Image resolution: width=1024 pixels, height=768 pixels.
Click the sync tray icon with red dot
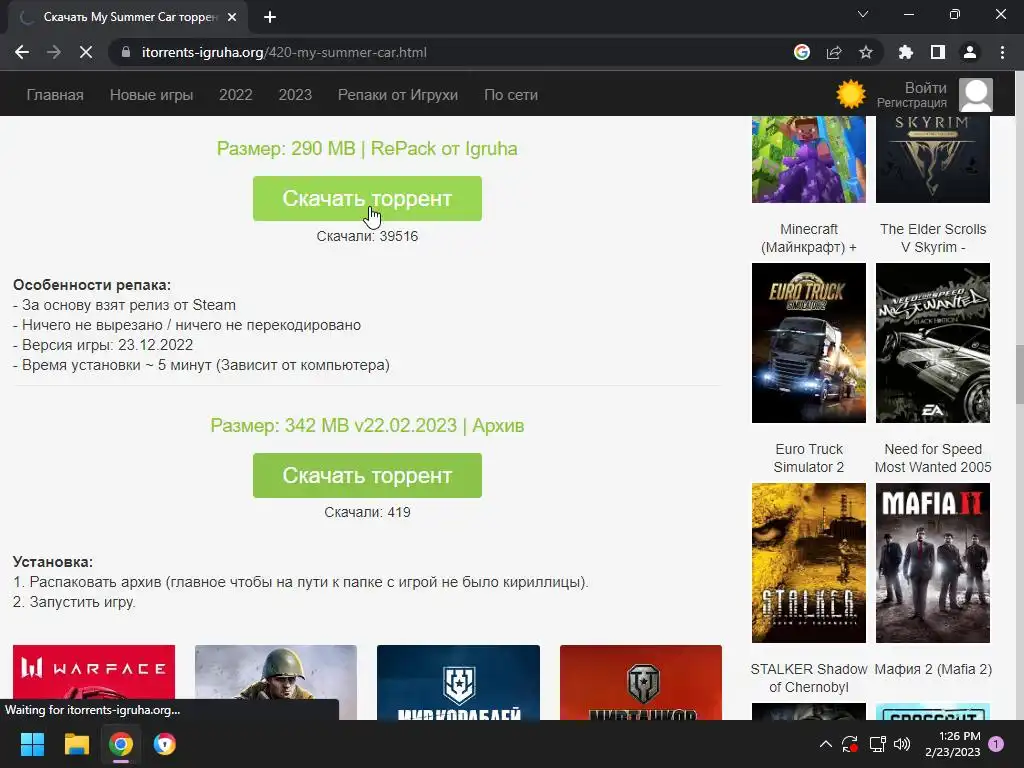tap(850, 744)
